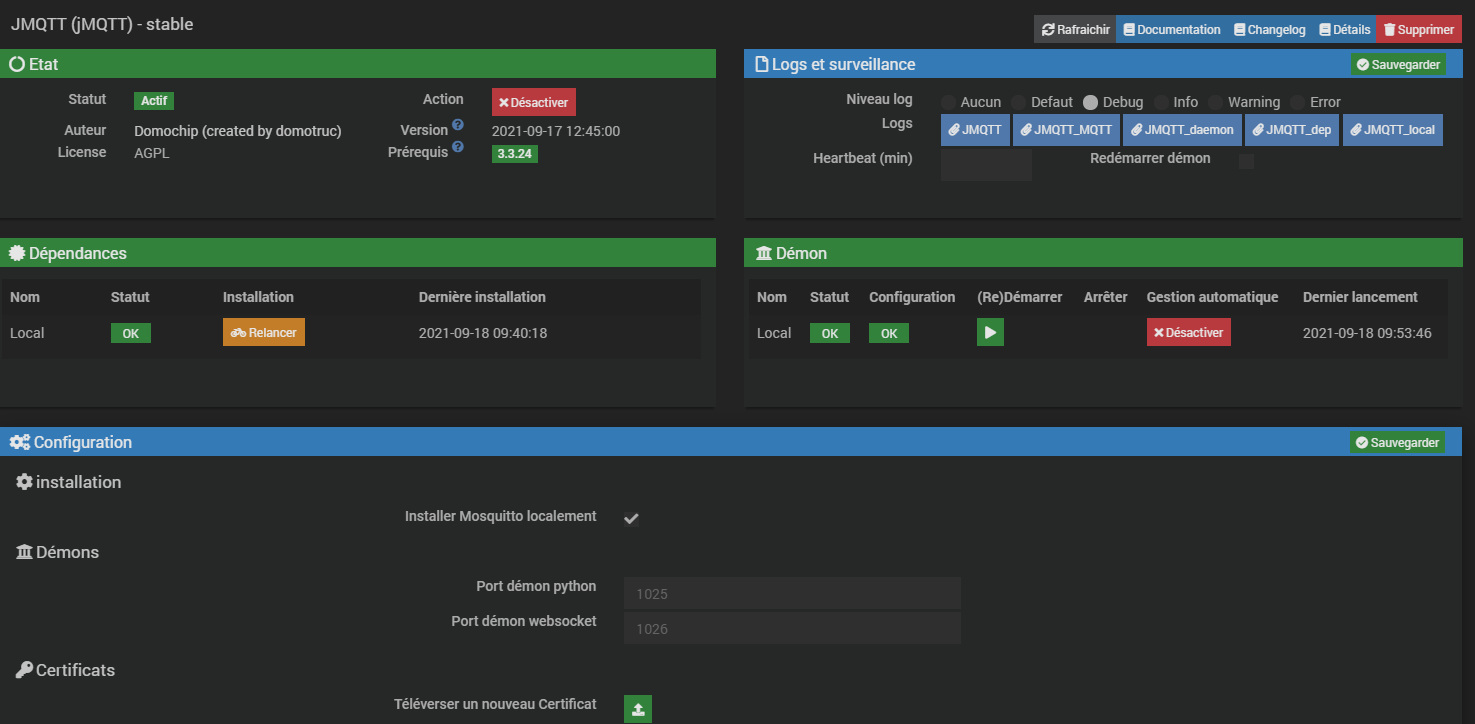Save the Configuration section with Sauvegarder

click(1397, 442)
